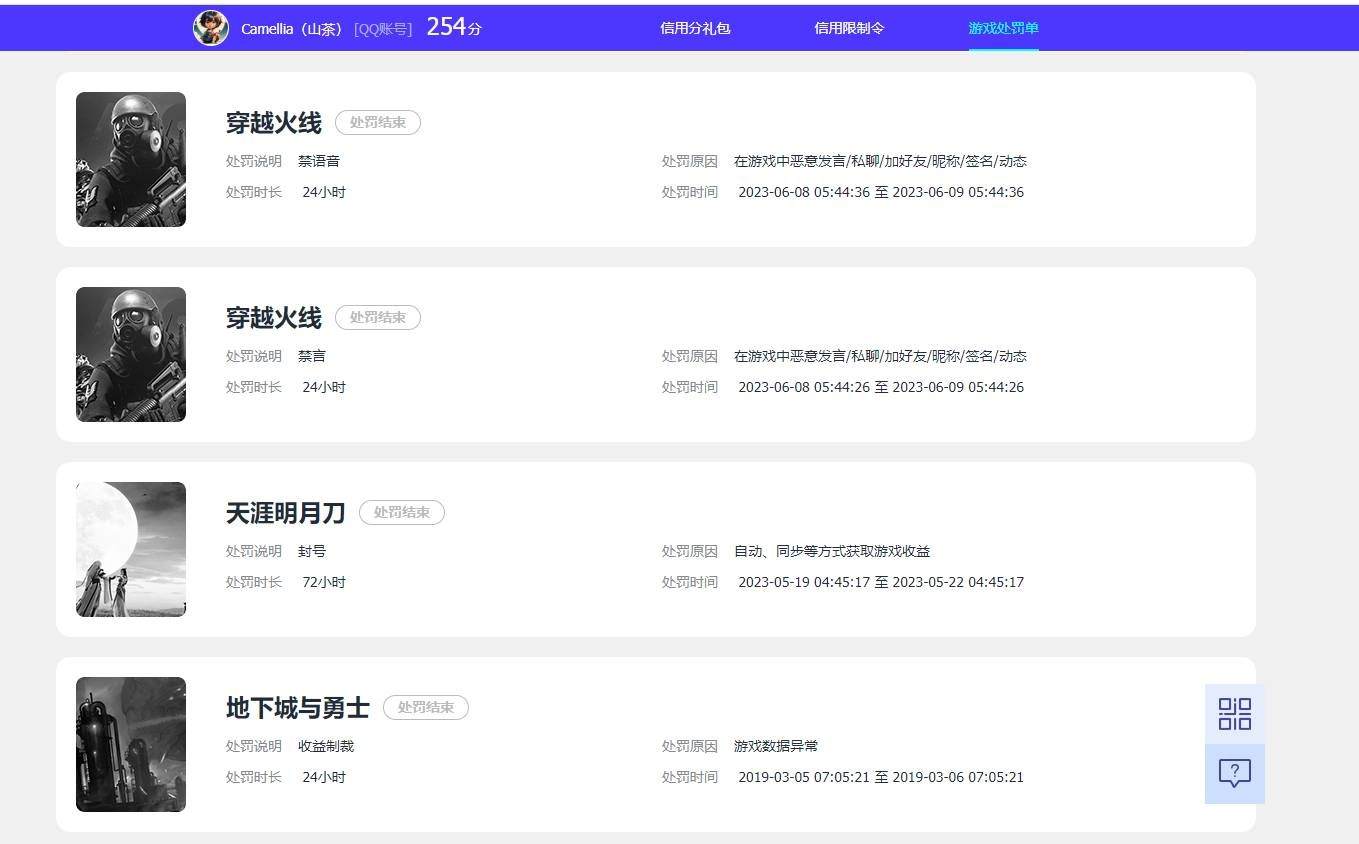The image size is (1359, 844).
Task: Click 处罚结束 badge beside 天涯明月刀
Action: 402,513
